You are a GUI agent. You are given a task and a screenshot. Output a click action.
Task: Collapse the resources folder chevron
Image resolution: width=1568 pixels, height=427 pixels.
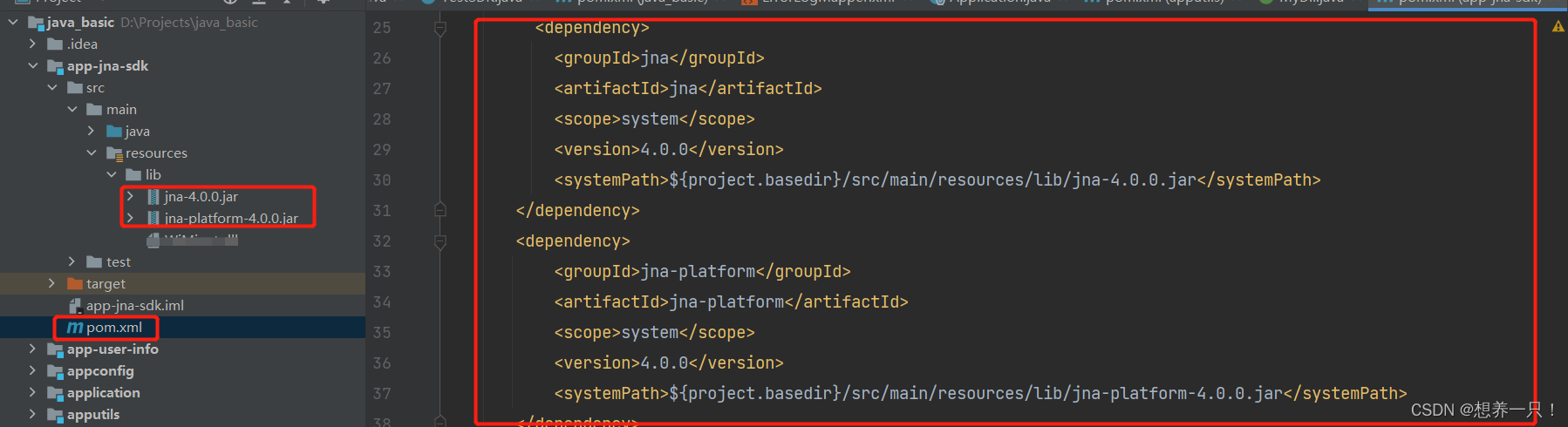(x=92, y=152)
